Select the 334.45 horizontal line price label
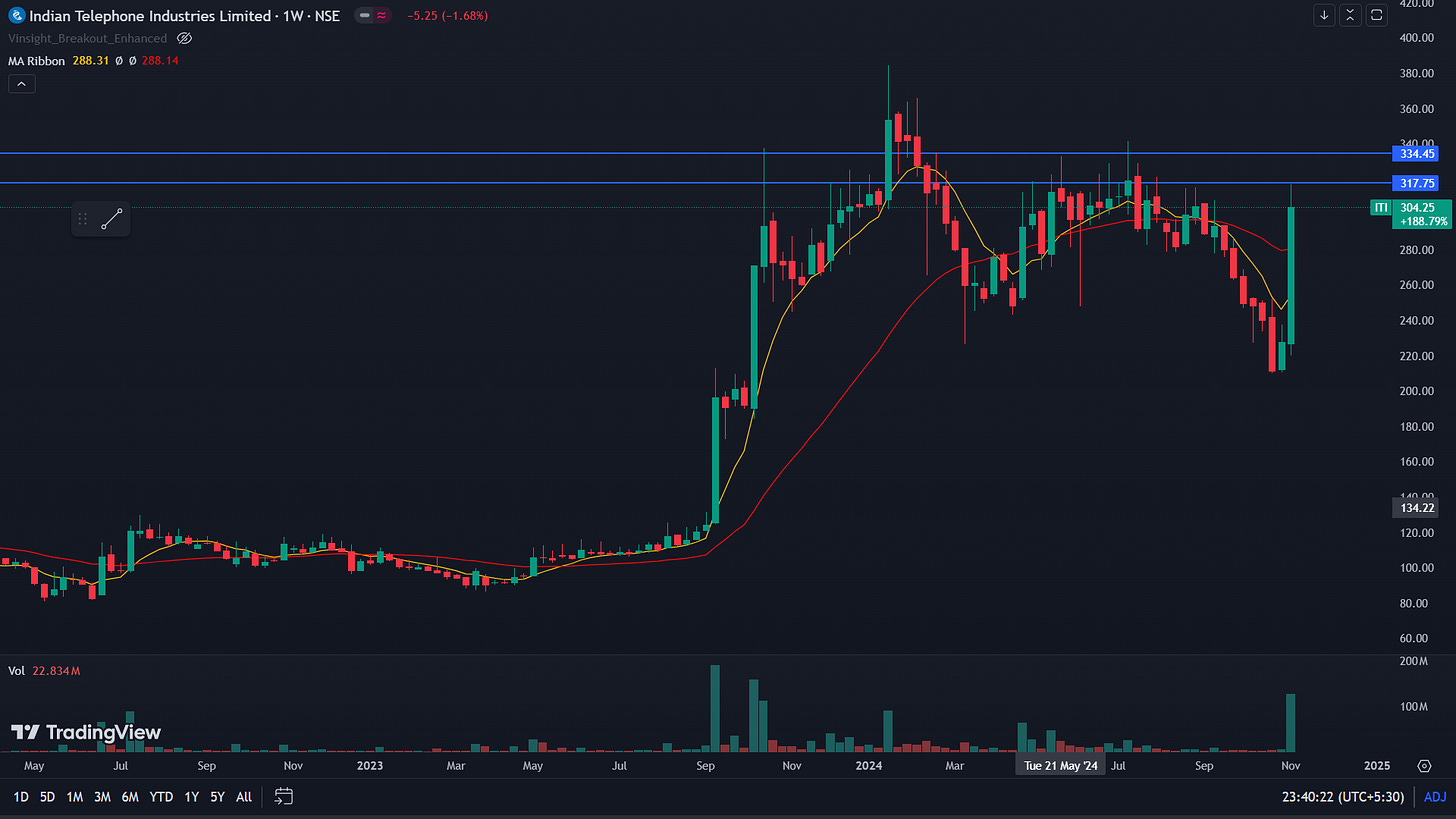Image resolution: width=1456 pixels, height=819 pixels. [x=1418, y=154]
